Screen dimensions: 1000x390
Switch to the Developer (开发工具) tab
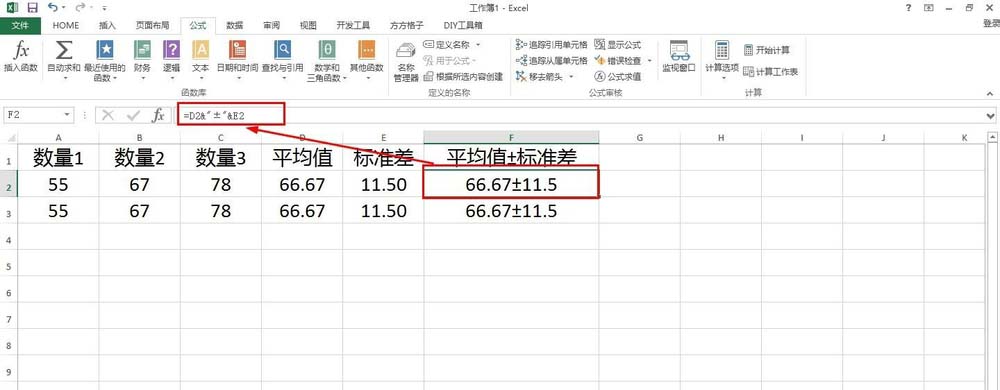[353, 25]
